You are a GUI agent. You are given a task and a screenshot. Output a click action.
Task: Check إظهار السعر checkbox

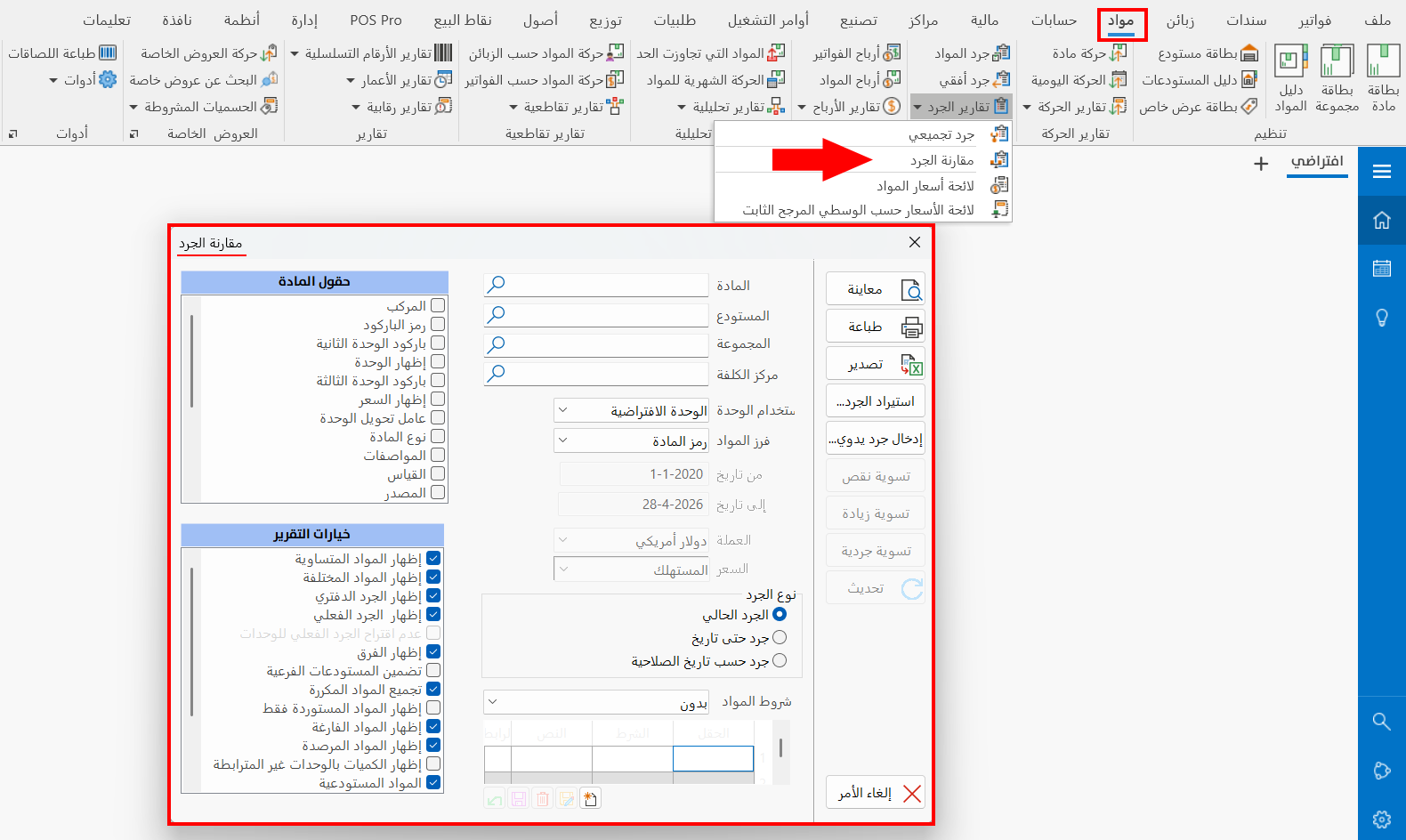click(x=438, y=399)
